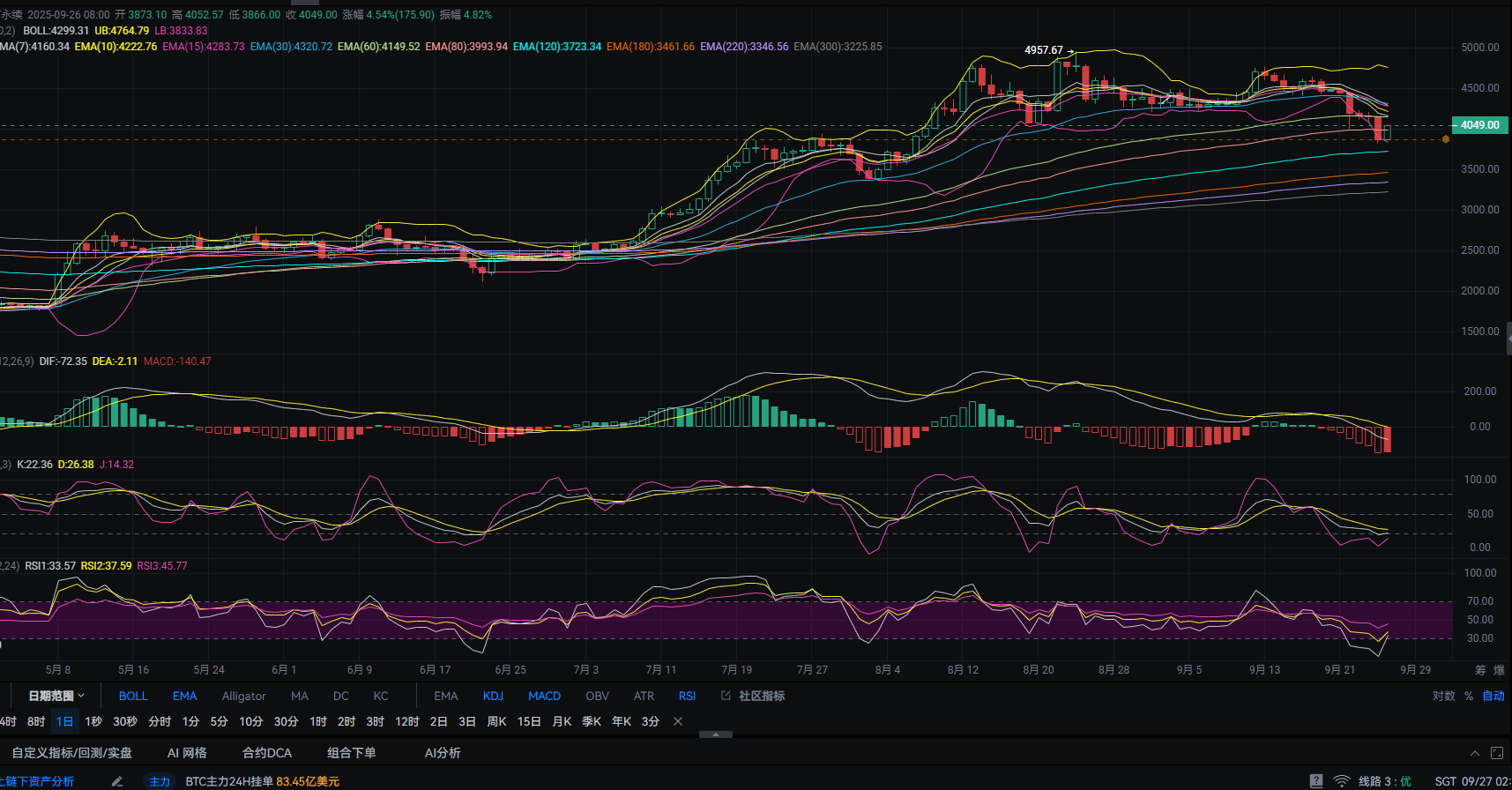The height and width of the screenshot is (790, 1512).
Task: Open the 筹 chip distribution button
Action: [1480, 670]
